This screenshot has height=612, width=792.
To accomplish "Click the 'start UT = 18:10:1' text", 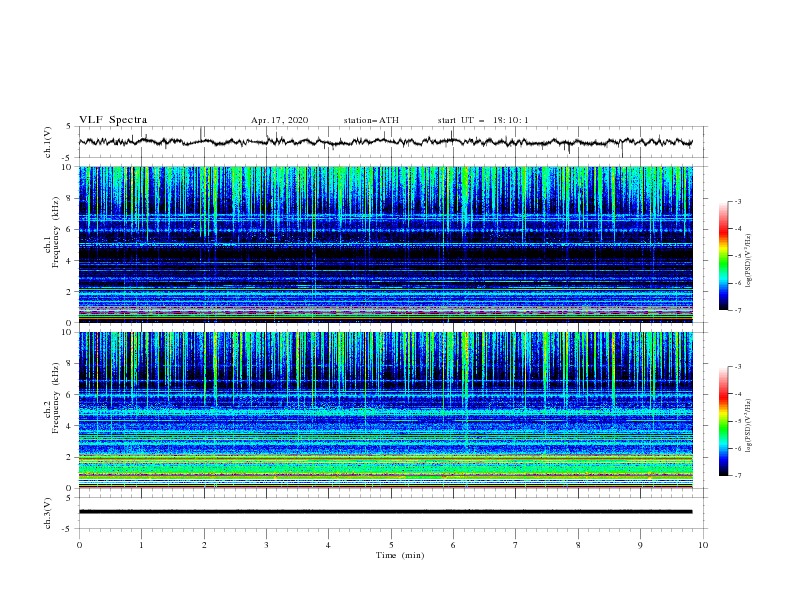I will tap(483, 120).
